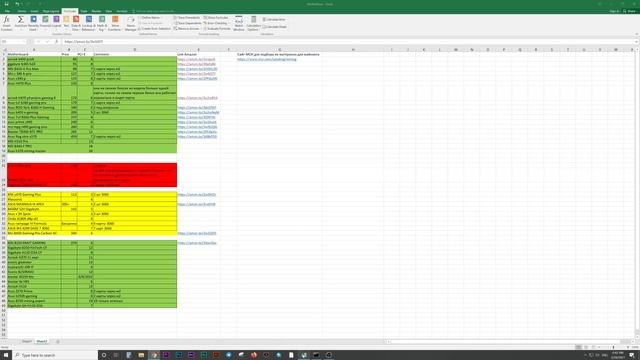Open the Amazon link in row 36
640x360 pixels.
pos(197,243)
